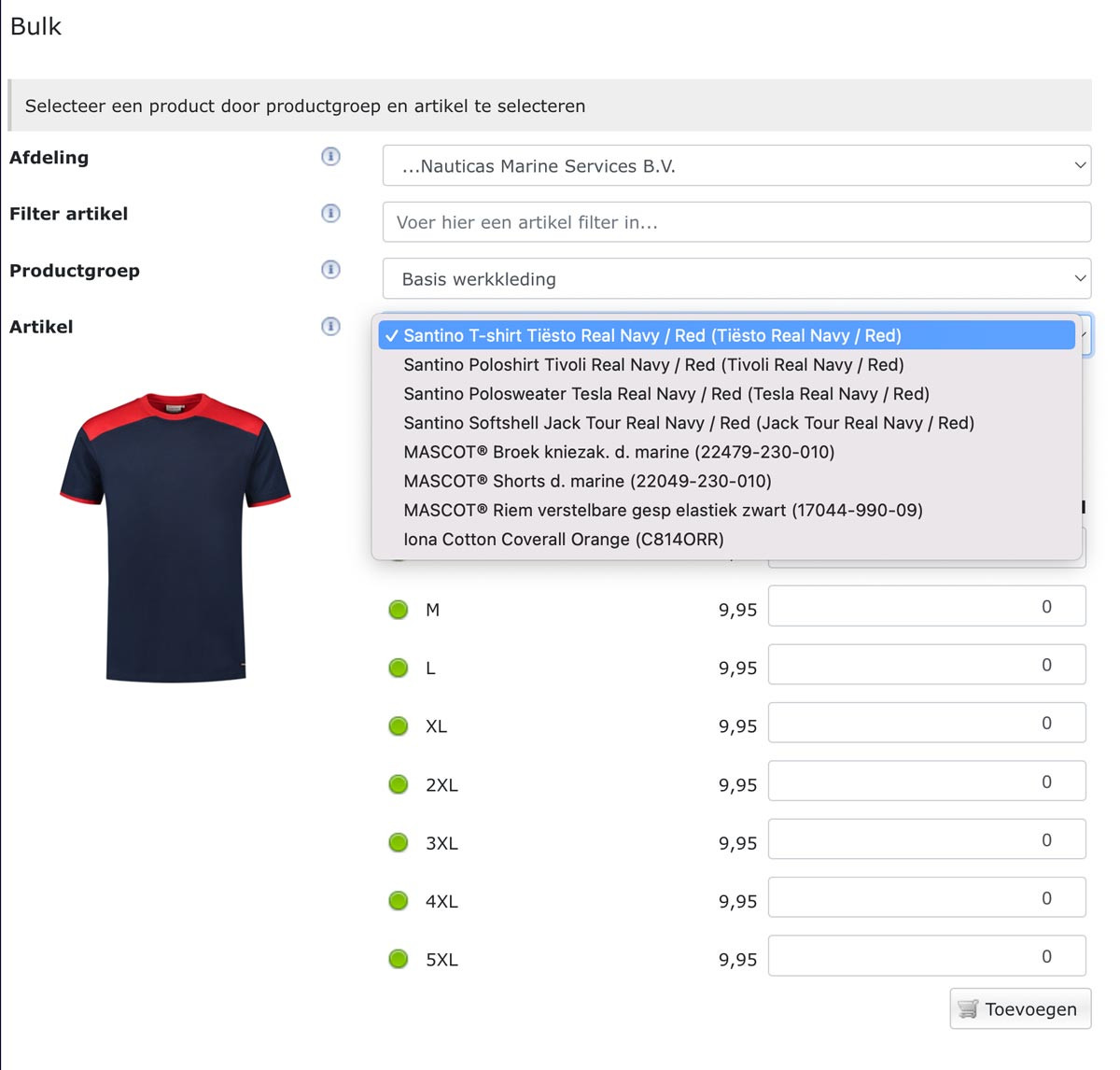Focus the Filter artikel text field
The image size is (1120, 1070).
click(736, 222)
